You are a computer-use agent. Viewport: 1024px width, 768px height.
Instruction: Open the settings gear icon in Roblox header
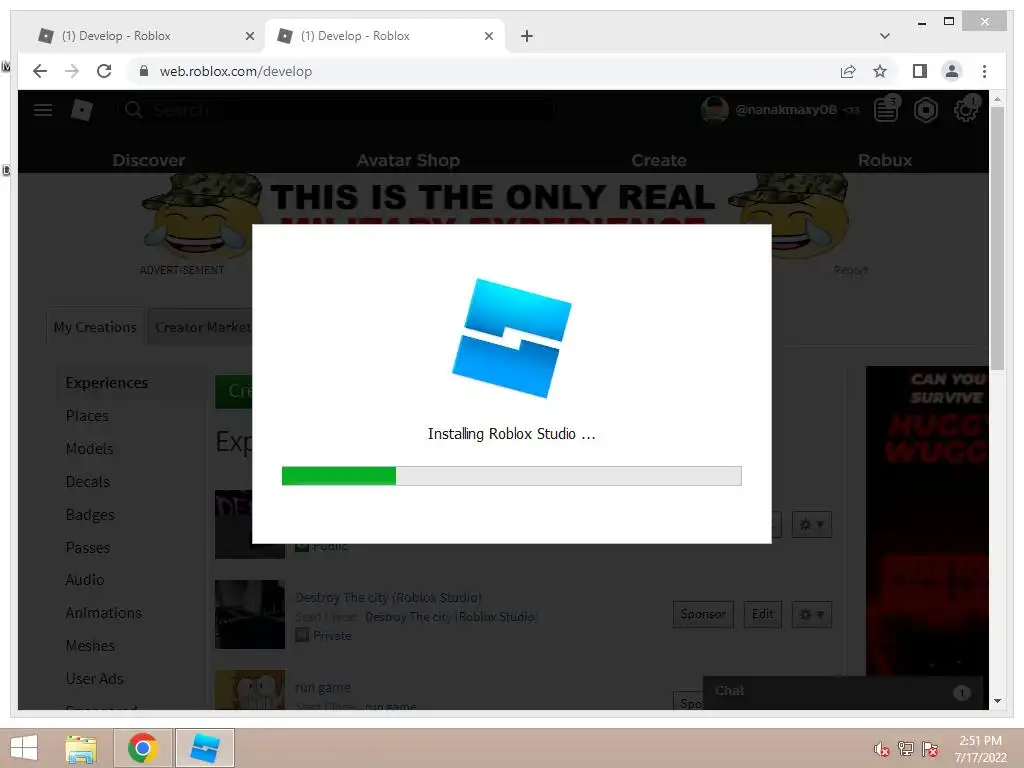(x=965, y=110)
